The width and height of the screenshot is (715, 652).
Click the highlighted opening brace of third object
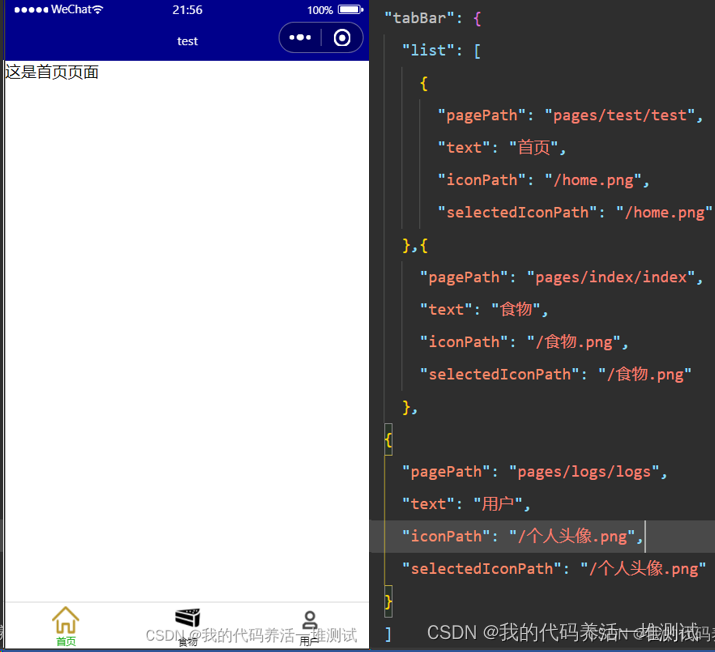tap(389, 440)
